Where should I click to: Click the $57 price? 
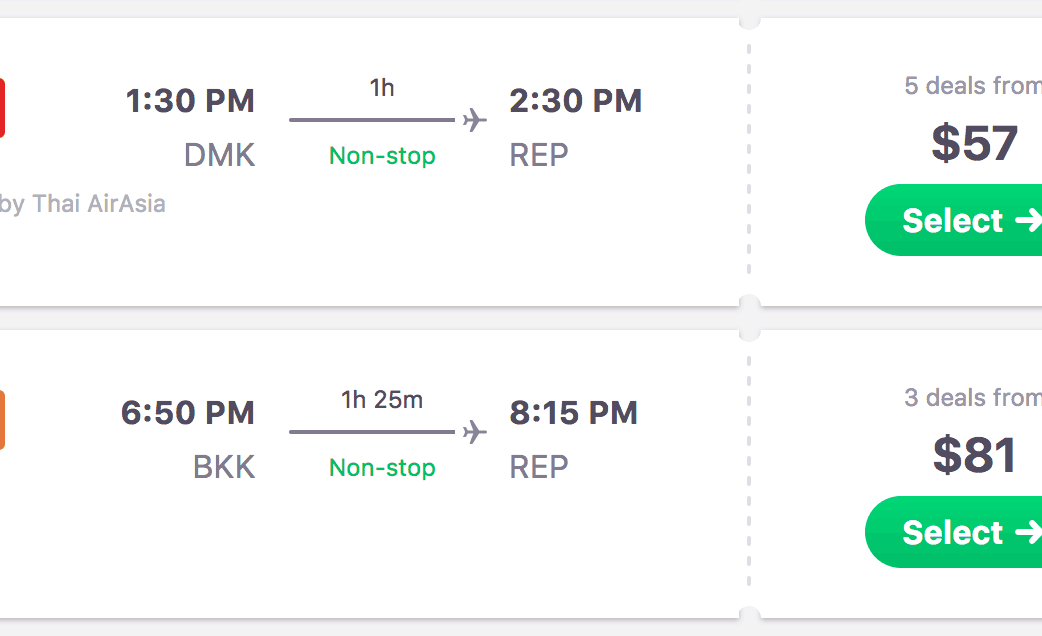click(x=975, y=143)
